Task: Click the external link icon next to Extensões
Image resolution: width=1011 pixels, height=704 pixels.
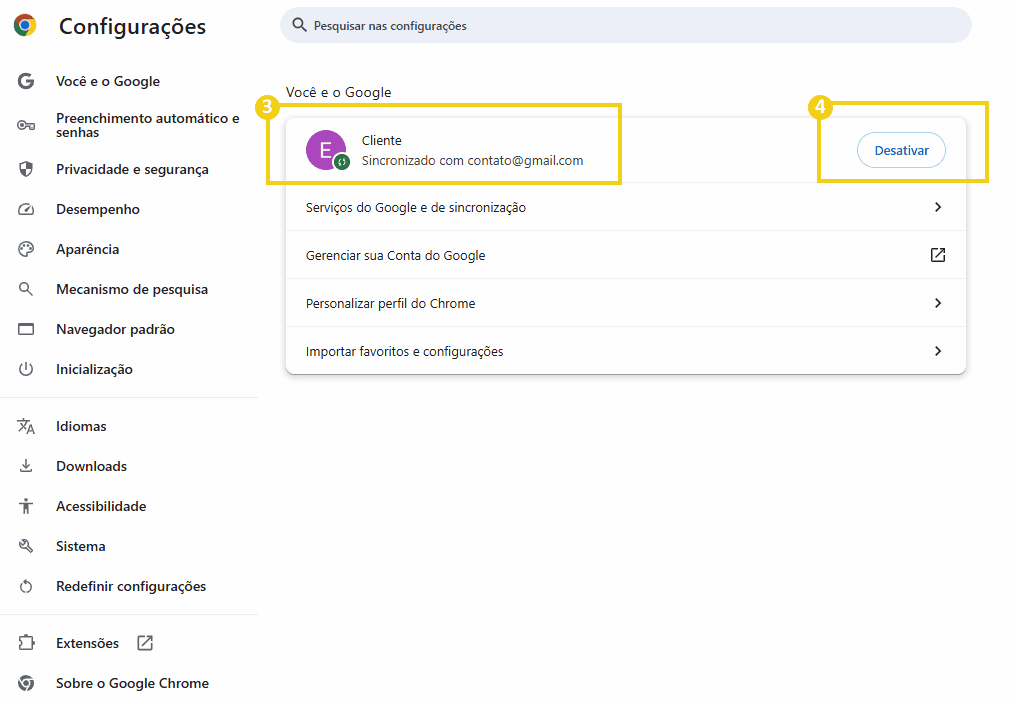Action: point(145,643)
